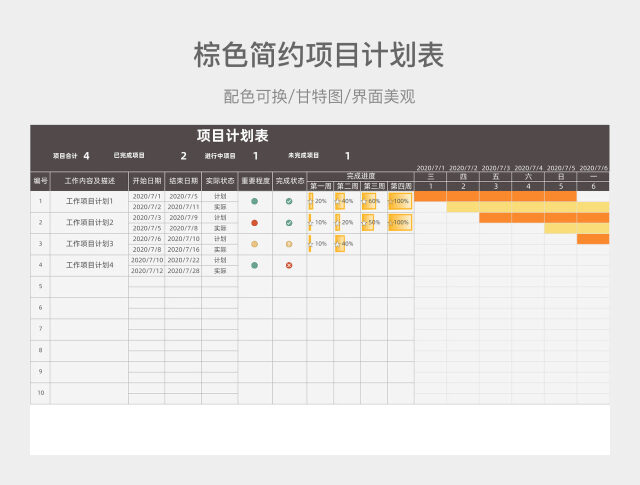Click the 工作项目计划4 cell
The width and height of the screenshot is (640, 485).
(89, 265)
